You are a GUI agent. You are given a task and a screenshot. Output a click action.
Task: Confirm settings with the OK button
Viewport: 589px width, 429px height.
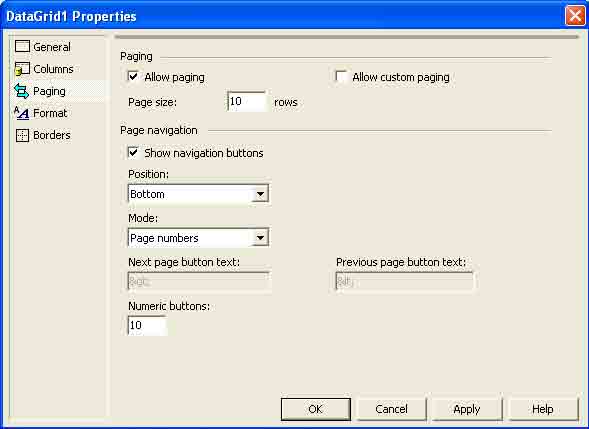tap(316, 409)
